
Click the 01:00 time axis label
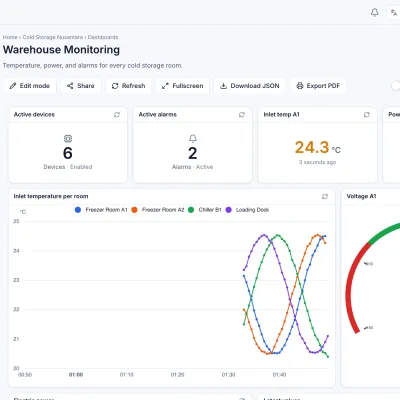tap(76, 375)
